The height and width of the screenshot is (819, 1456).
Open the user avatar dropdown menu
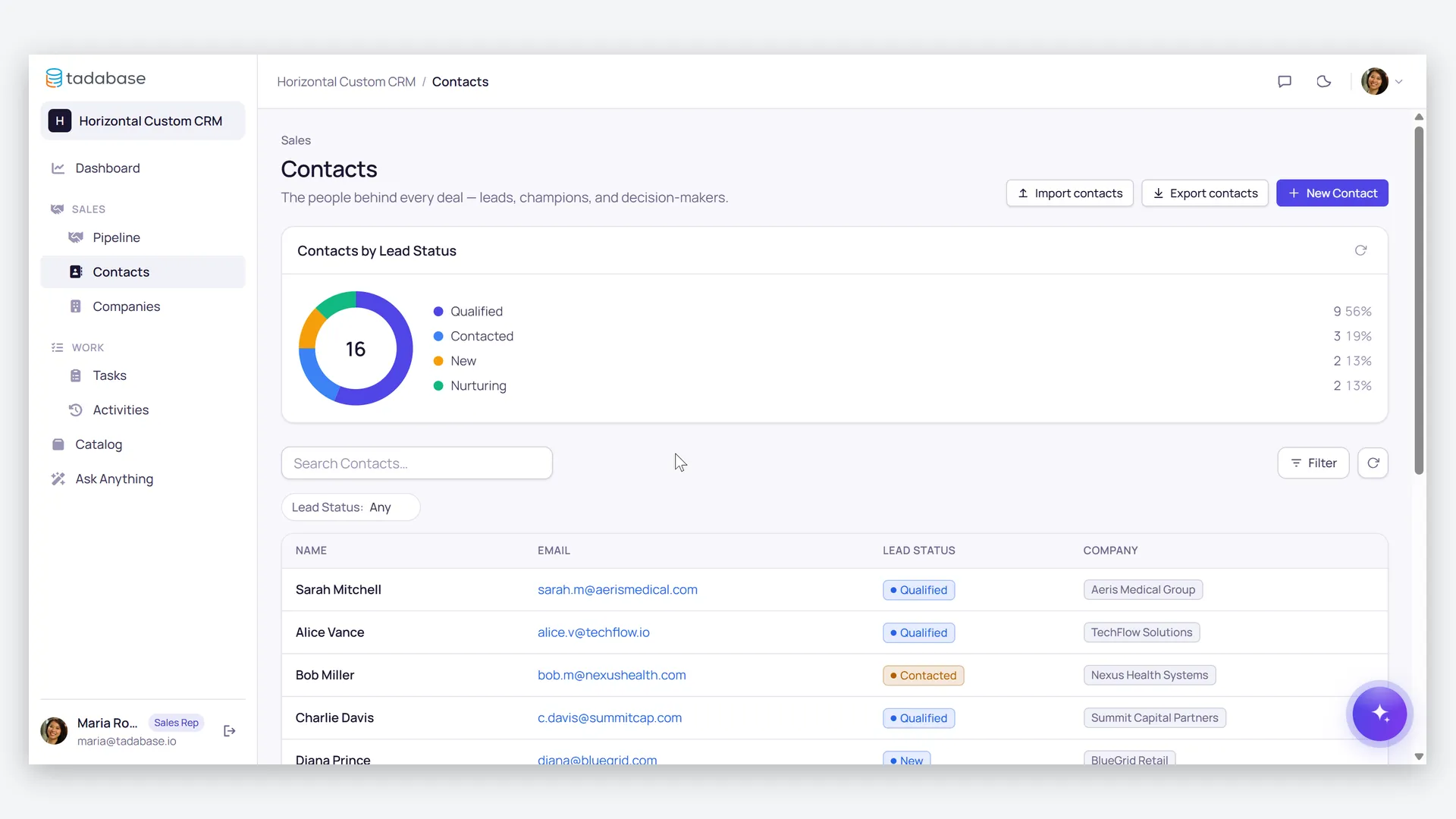pyautogui.click(x=1382, y=81)
